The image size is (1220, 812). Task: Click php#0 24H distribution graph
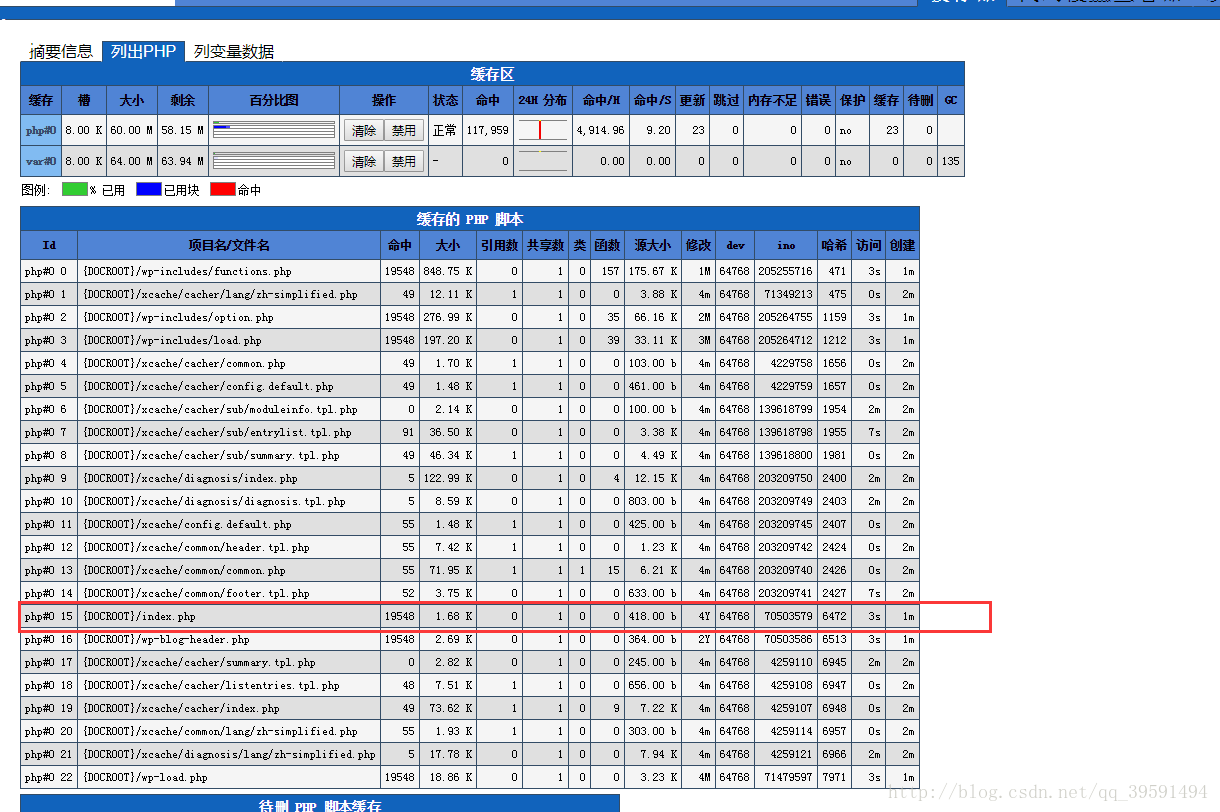pos(542,130)
